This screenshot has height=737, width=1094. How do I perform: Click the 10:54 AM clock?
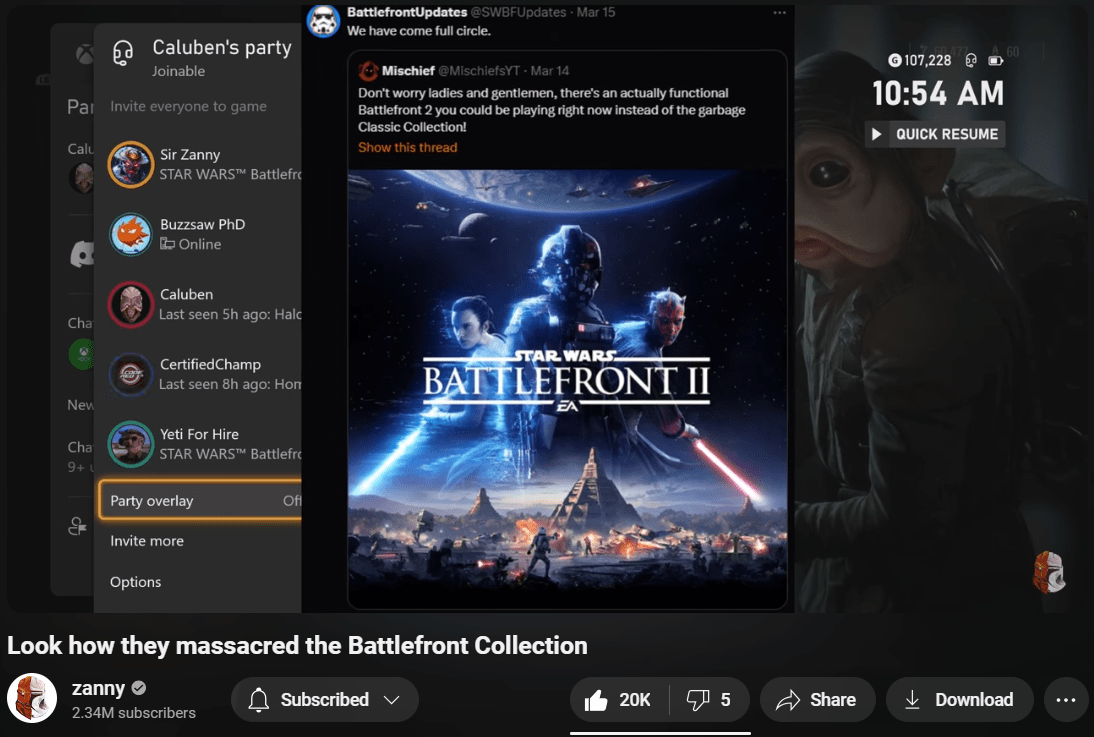coord(938,94)
